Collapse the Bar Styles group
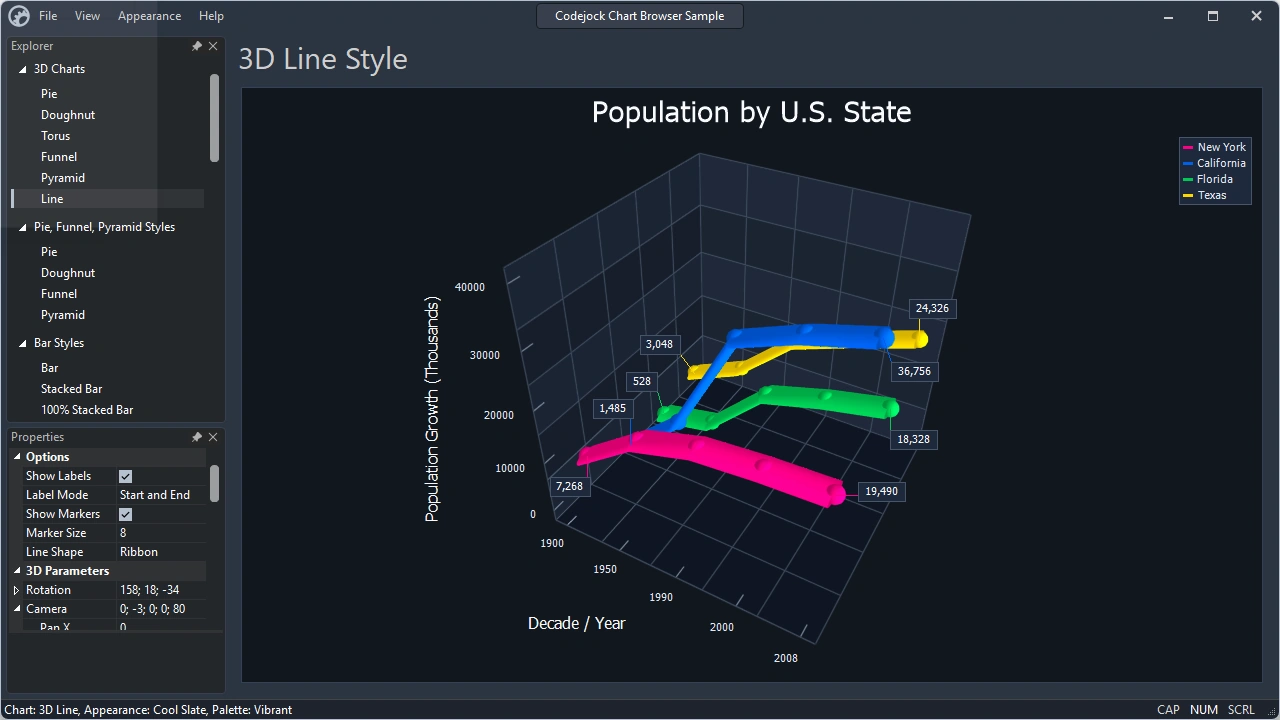 (x=22, y=343)
